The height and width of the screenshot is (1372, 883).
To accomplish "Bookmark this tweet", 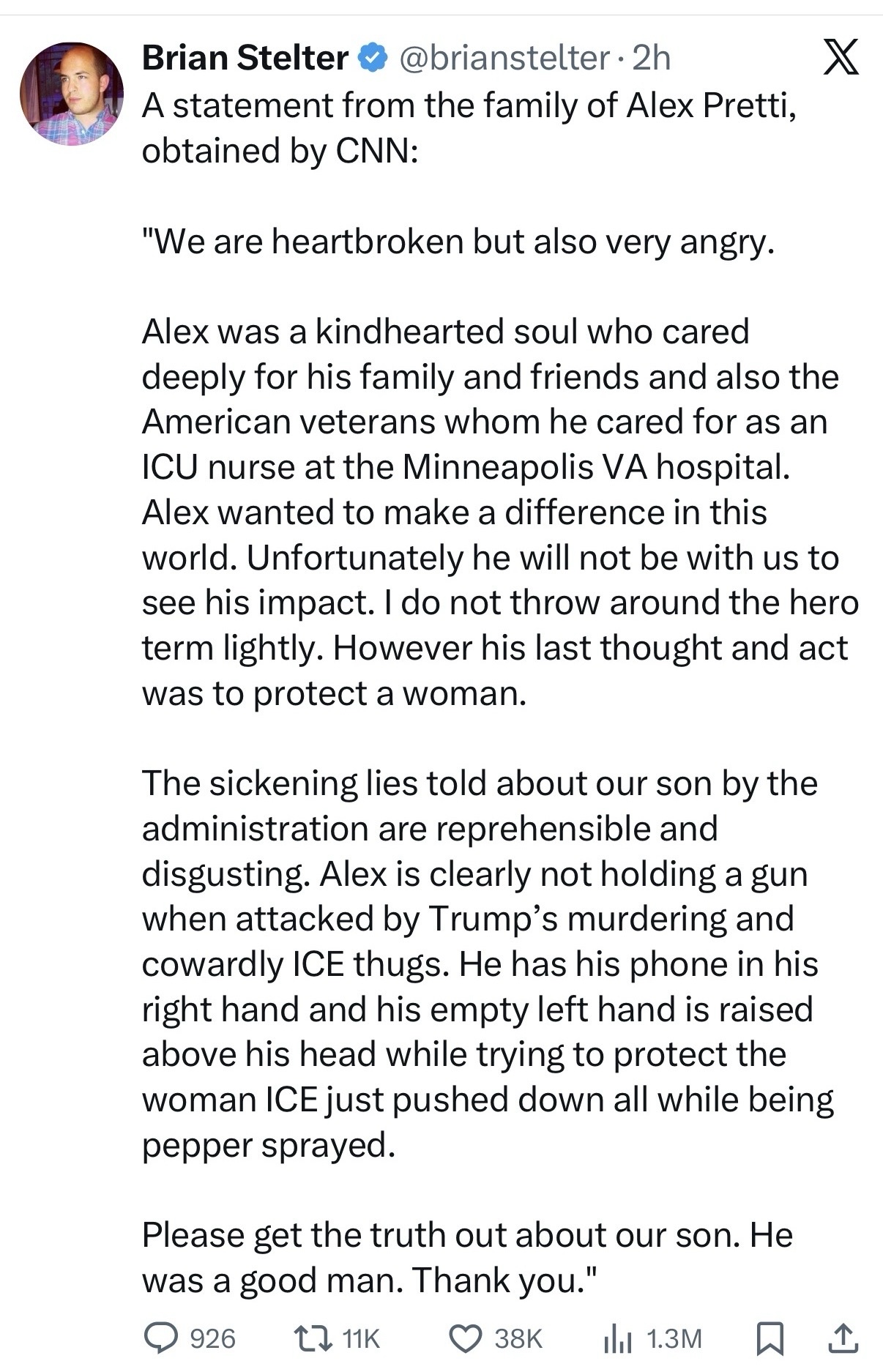I will [x=770, y=1338].
